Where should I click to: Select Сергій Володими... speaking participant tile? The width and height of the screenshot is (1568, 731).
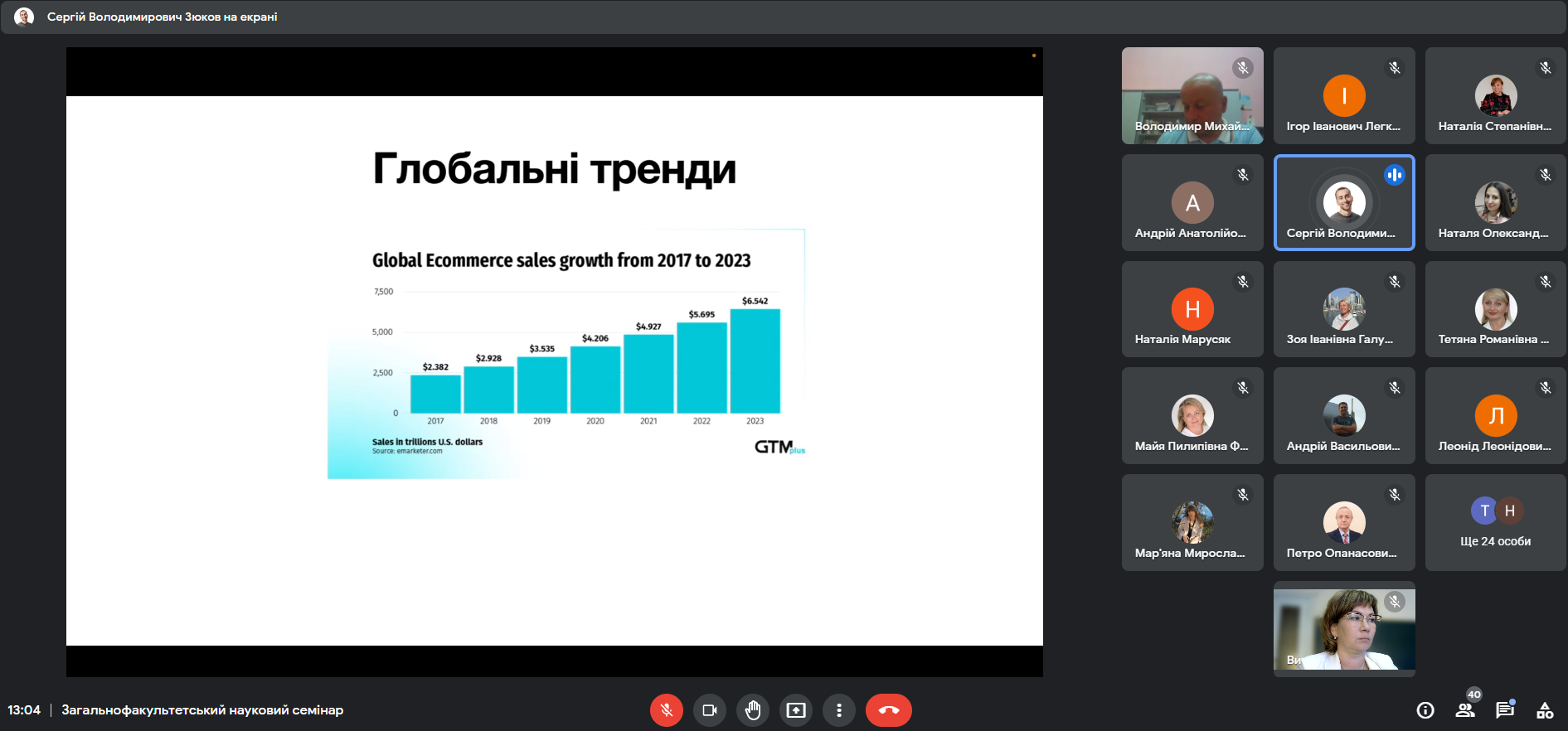coord(1344,202)
